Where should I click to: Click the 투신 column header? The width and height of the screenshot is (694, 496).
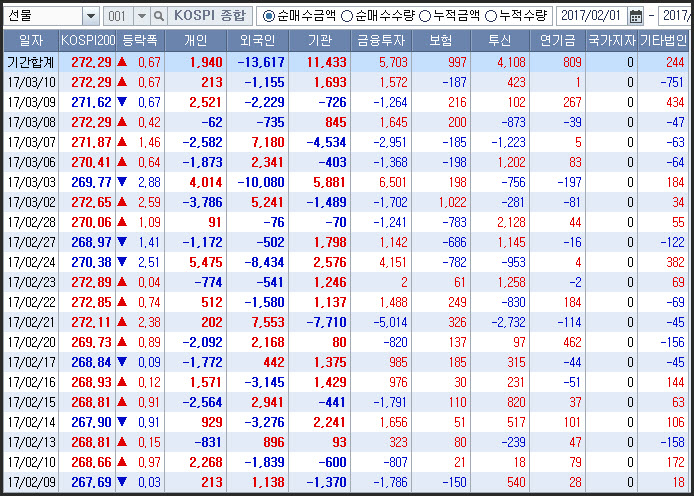(500, 41)
